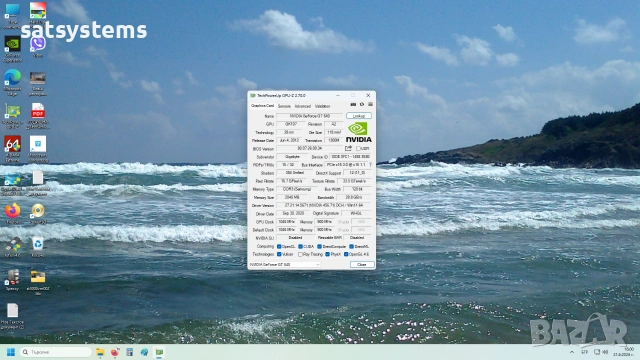This screenshot has height=360, width=640.
Task: Click the GPU-Z taskbar icon
Action: click(159, 352)
